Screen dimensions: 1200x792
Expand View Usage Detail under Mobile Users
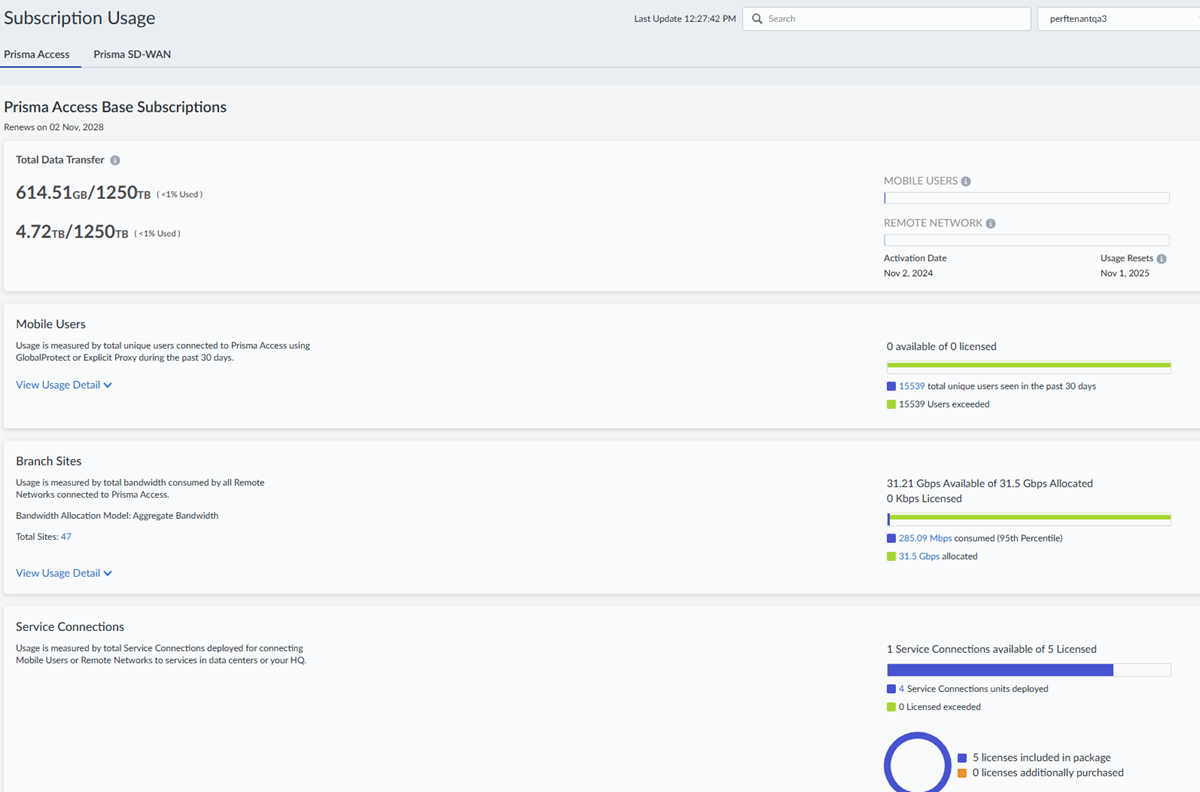coord(64,385)
